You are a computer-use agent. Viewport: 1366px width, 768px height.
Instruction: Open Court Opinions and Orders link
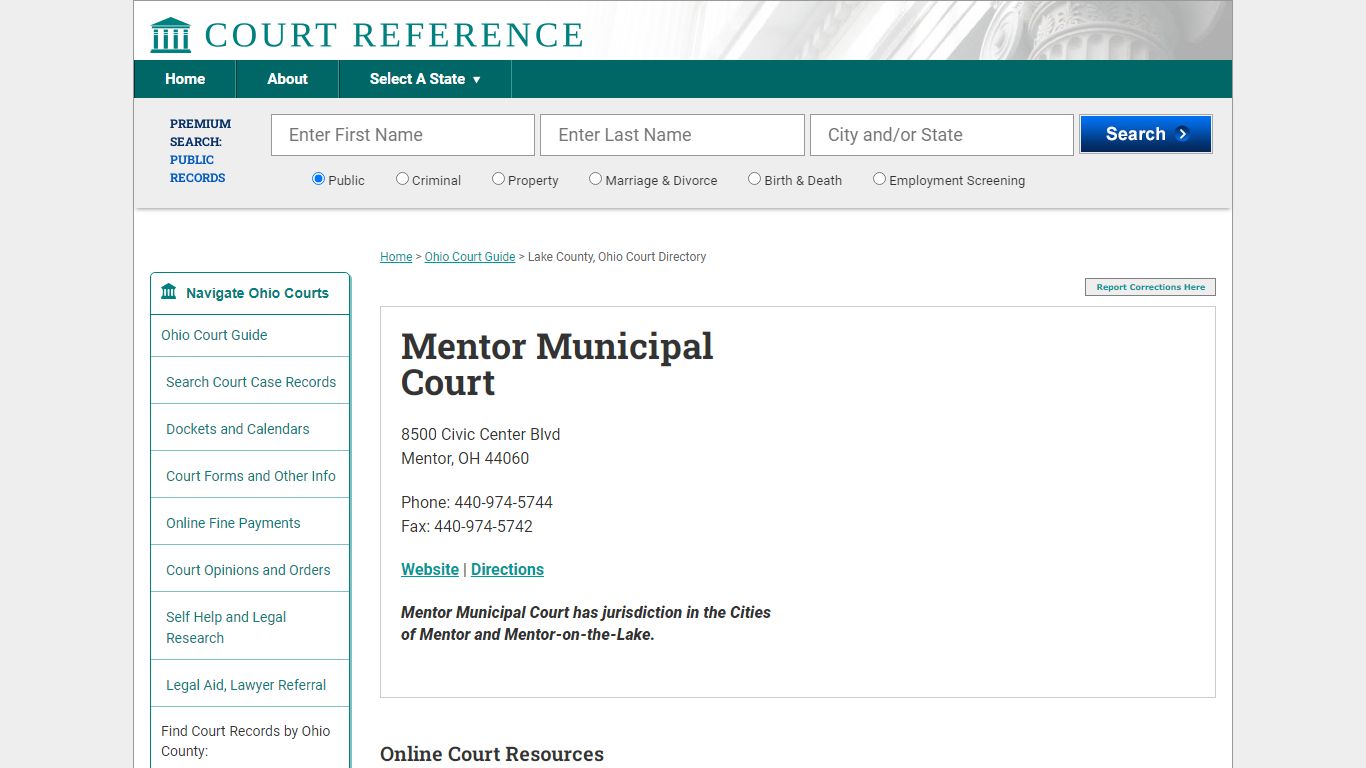248,570
